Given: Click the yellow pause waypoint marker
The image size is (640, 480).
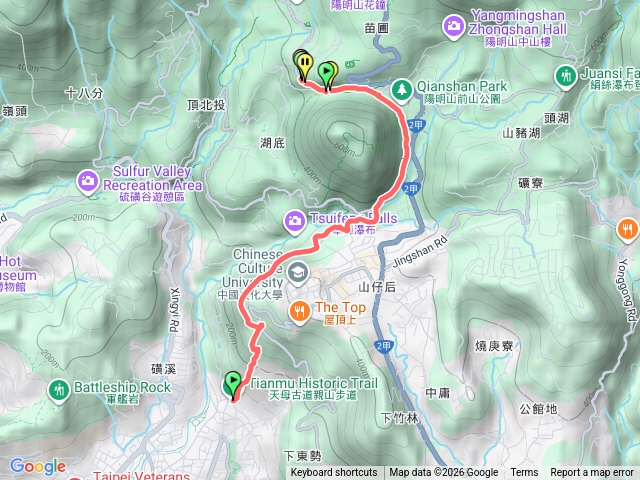Looking at the screenshot, I should [304, 65].
